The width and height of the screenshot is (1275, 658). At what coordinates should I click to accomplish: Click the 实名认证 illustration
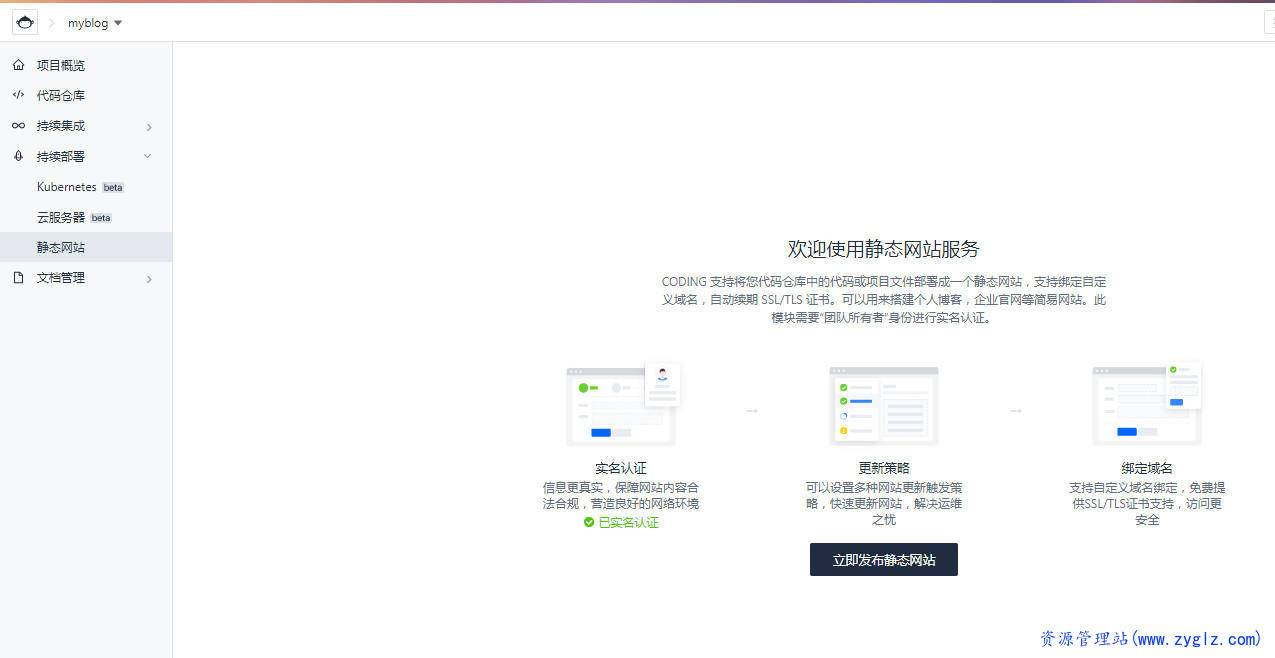[x=623, y=404]
